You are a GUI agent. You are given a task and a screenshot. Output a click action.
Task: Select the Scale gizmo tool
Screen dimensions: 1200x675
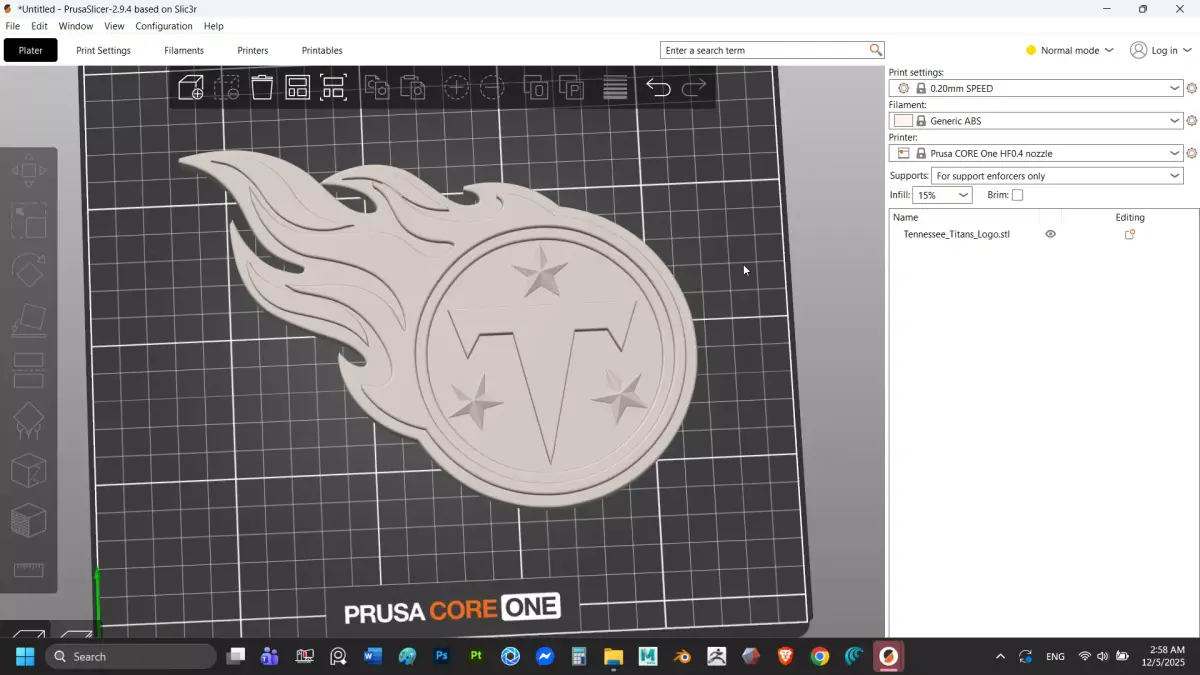[28, 221]
